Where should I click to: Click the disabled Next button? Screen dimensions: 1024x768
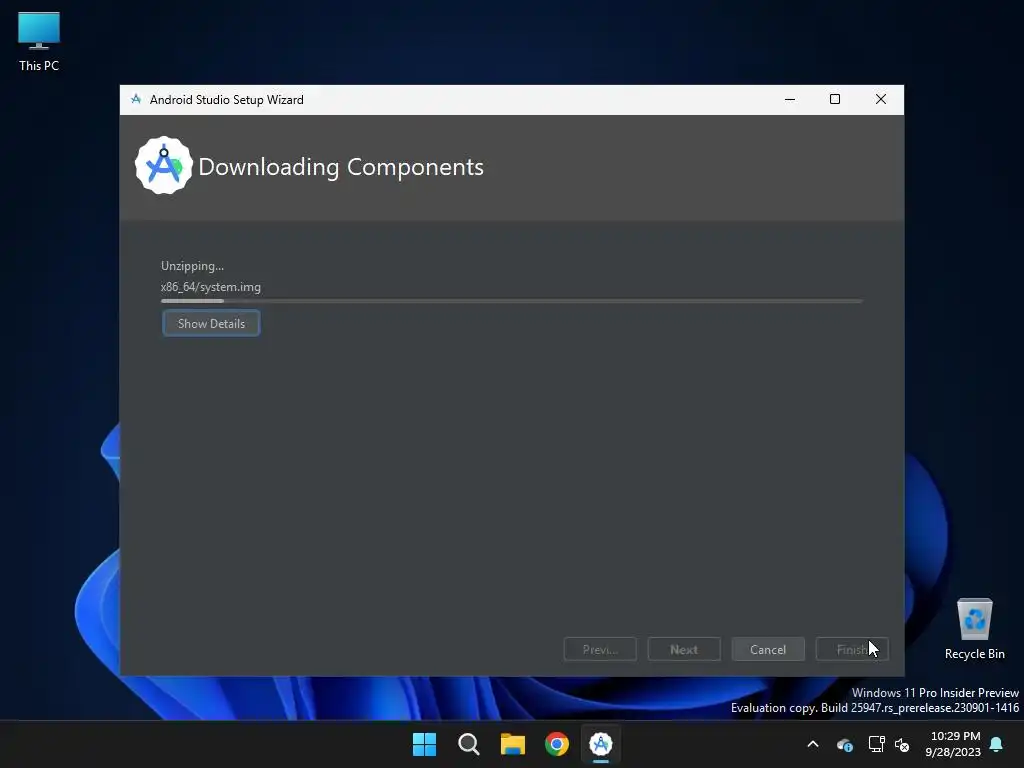684,649
